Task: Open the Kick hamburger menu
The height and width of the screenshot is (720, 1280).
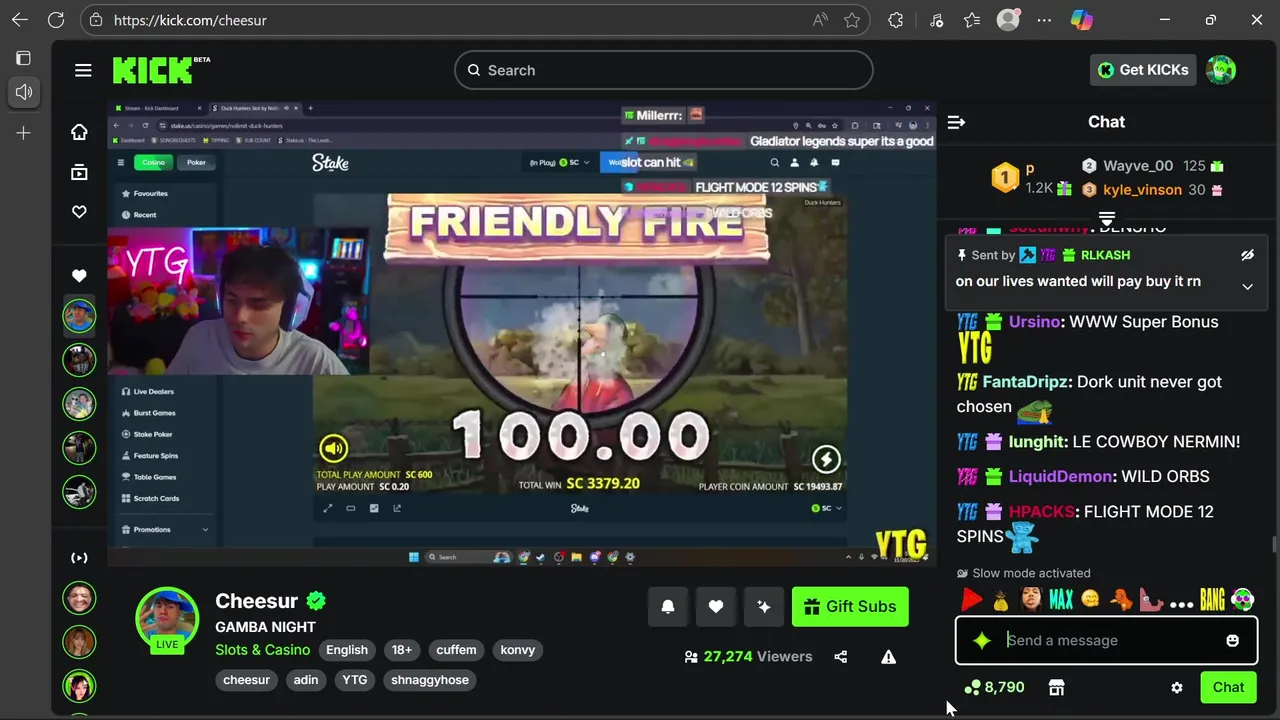Action: pyautogui.click(x=83, y=70)
